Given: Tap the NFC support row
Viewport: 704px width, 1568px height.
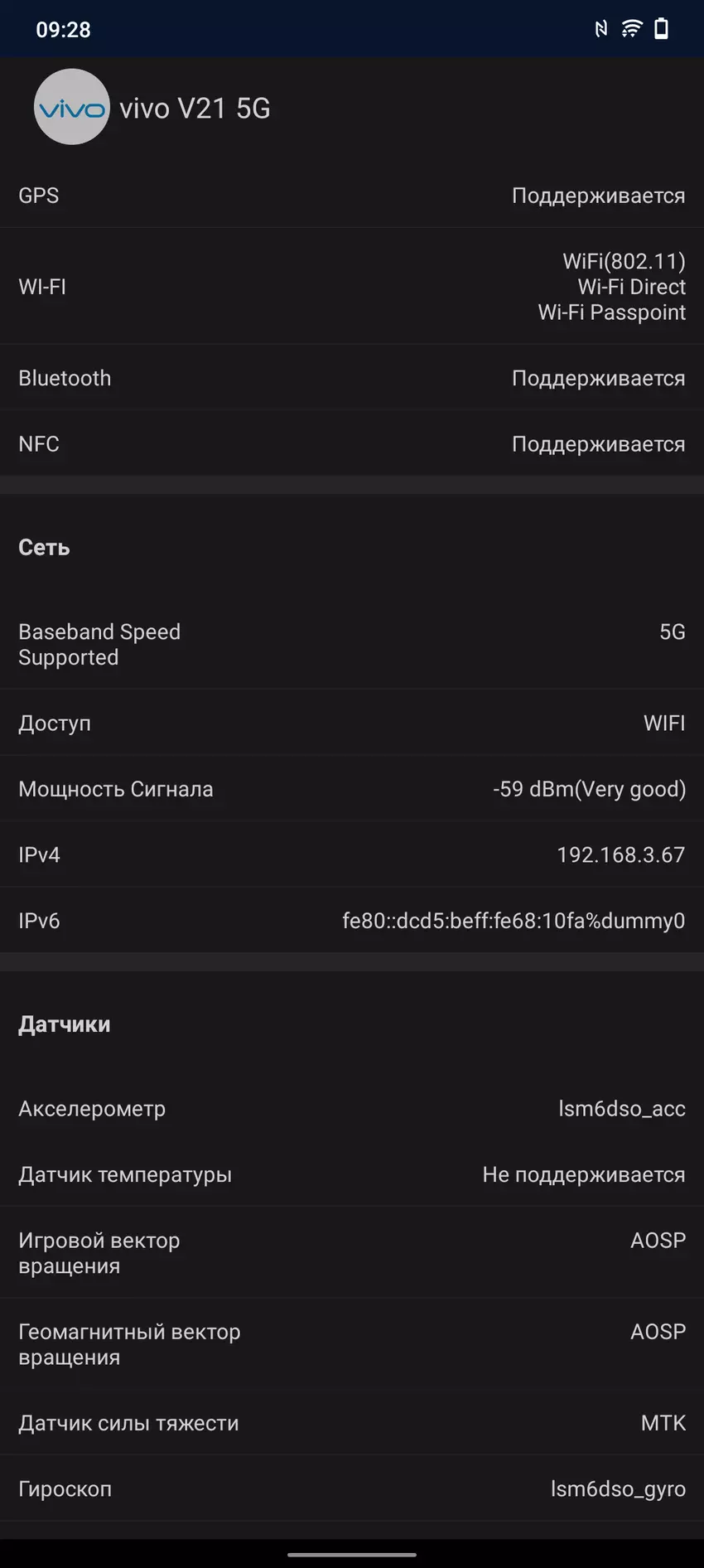Looking at the screenshot, I should click(352, 444).
